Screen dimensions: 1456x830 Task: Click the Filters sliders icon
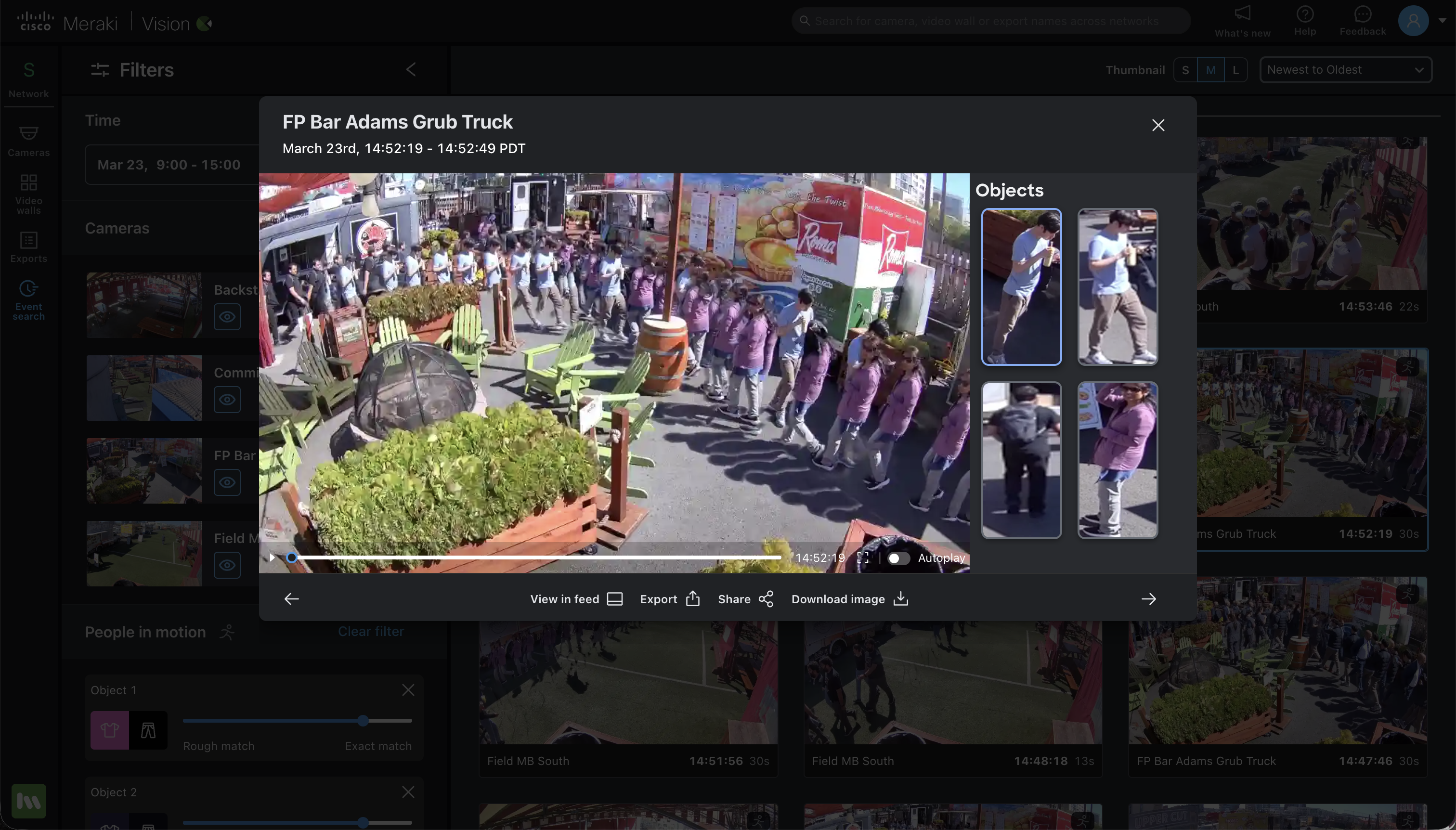tap(100, 69)
